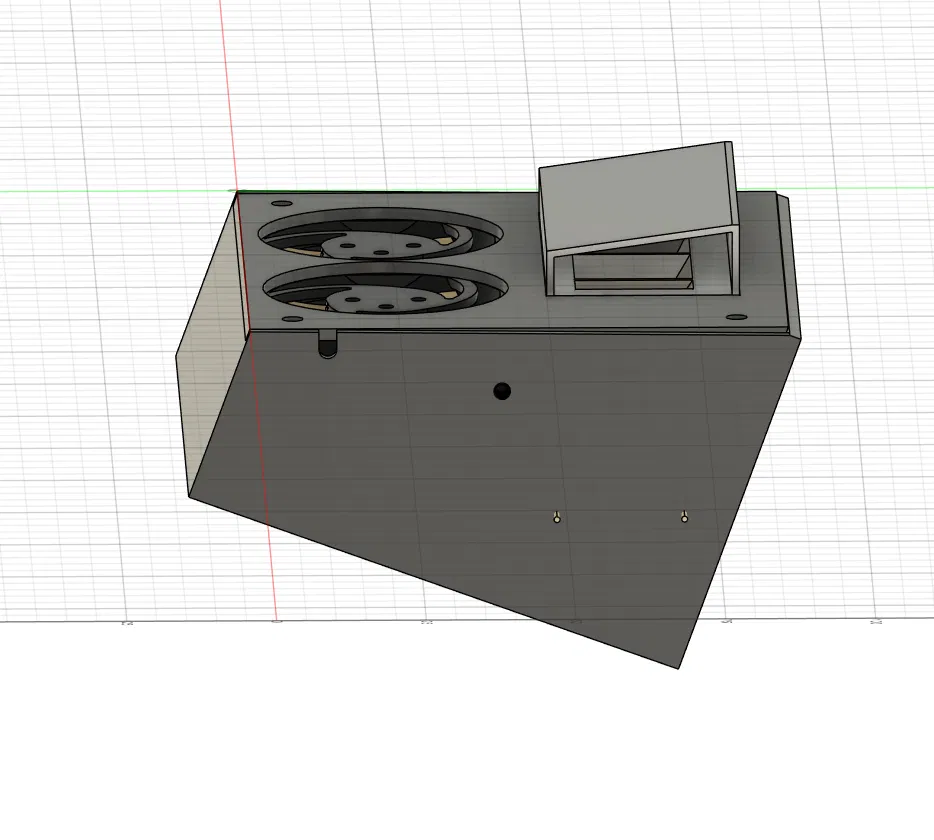
Task: Select the lower fan's center hub
Action: click(x=386, y=300)
